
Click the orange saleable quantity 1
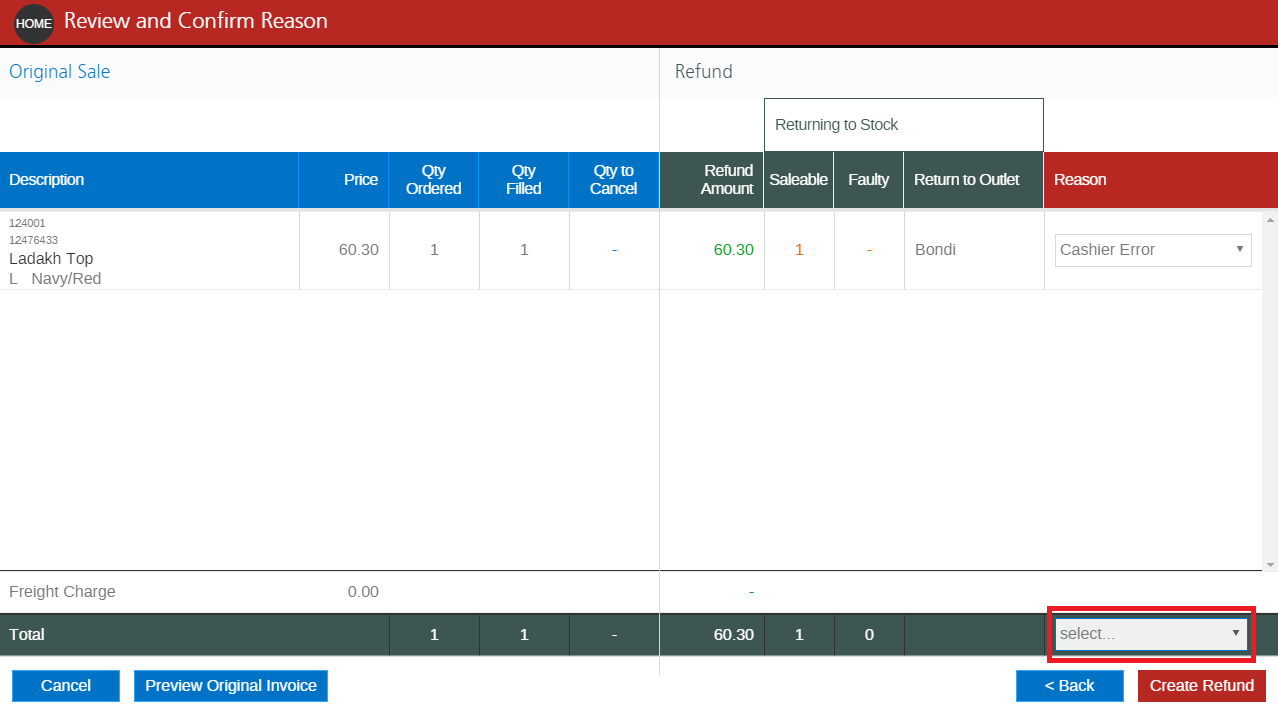799,250
